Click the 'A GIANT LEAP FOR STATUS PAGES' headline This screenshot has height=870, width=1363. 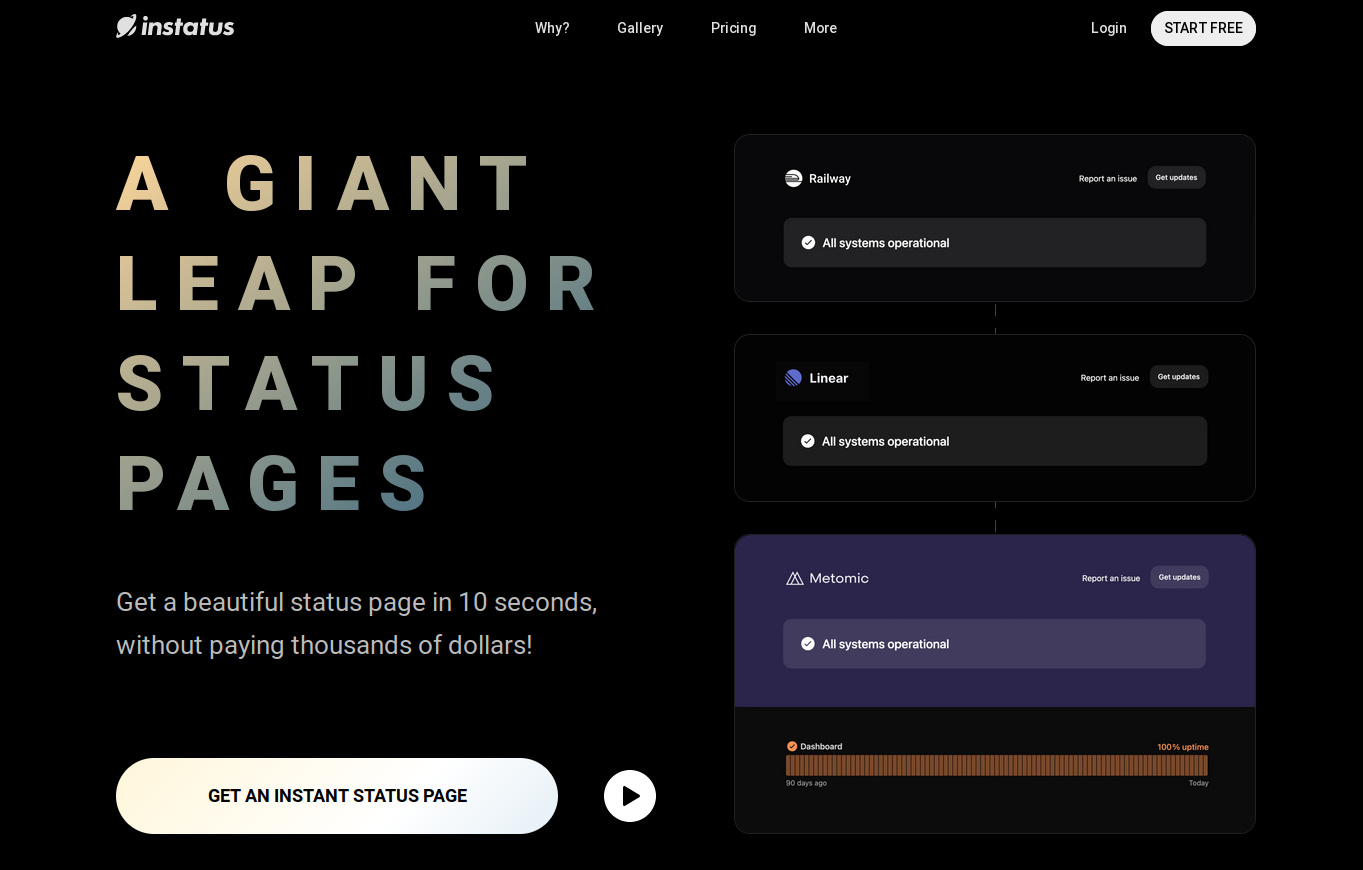[358, 333]
